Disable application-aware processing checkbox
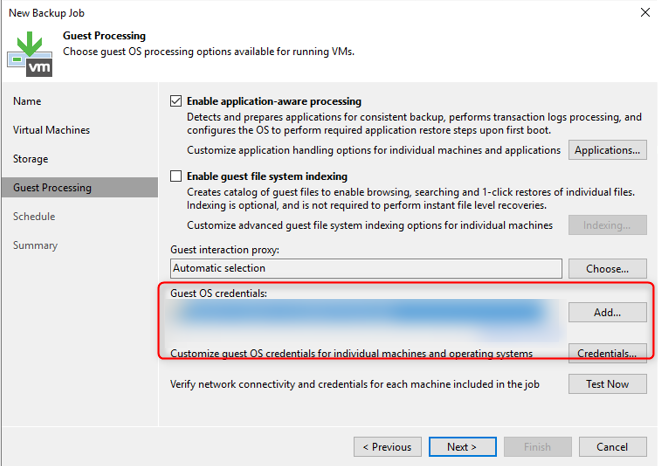 177,102
